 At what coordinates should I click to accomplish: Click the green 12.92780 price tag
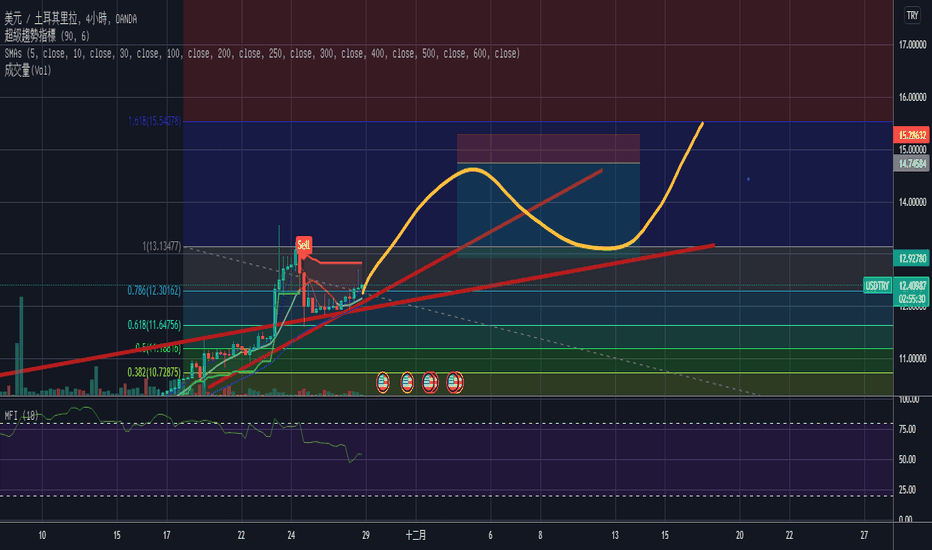912,259
